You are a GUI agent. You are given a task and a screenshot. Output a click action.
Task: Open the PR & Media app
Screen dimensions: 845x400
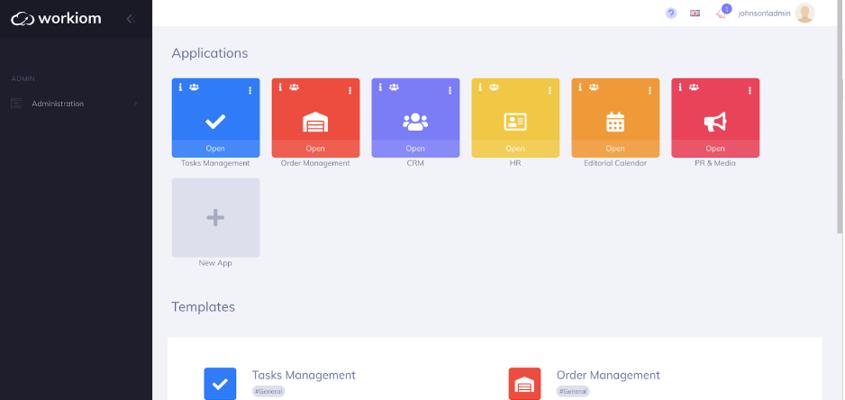[x=715, y=148]
